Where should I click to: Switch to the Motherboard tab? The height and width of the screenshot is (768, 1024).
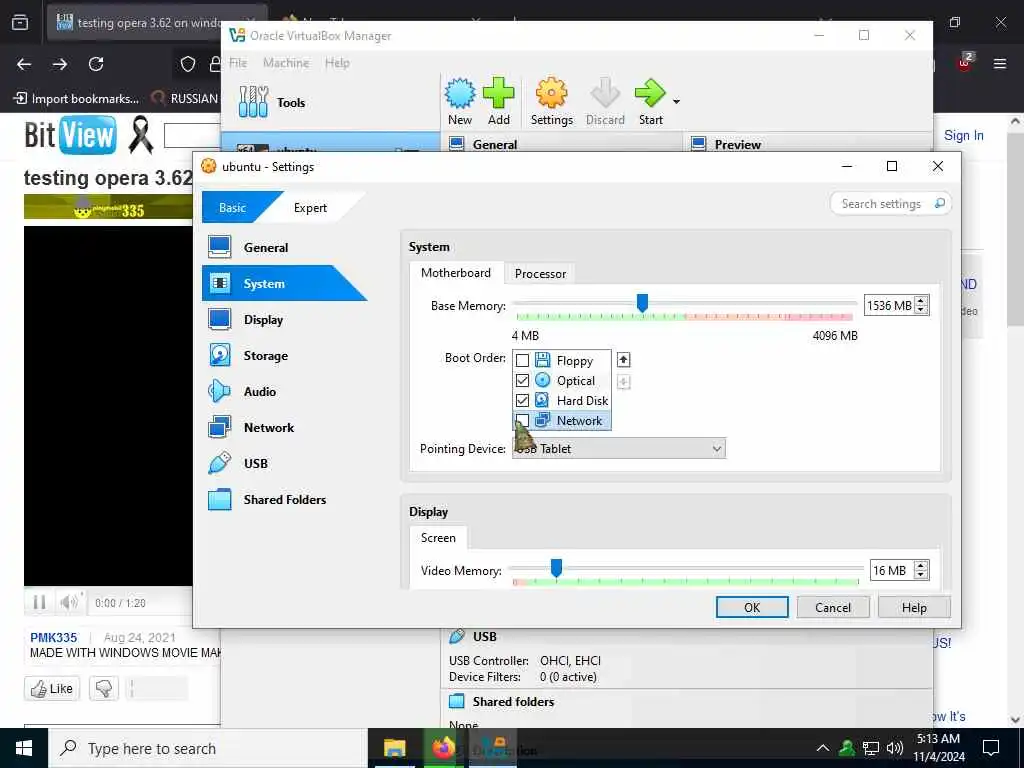point(456,273)
